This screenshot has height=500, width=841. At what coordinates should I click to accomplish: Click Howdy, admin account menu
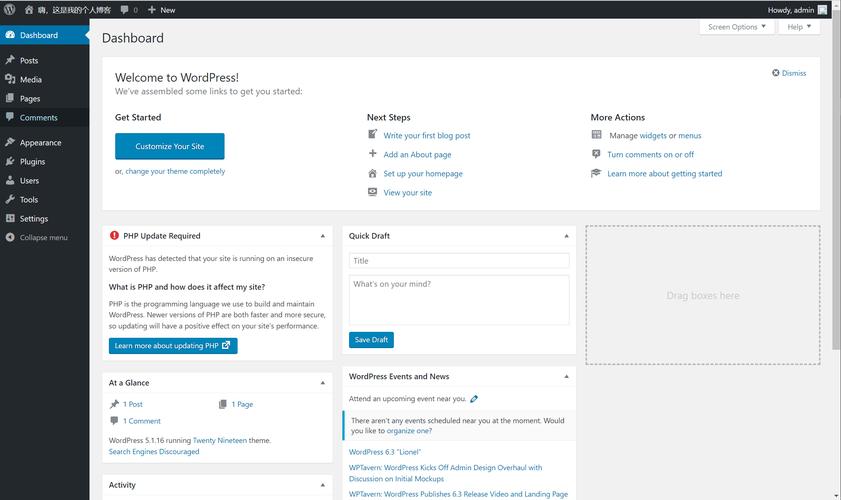pos(797,10)
